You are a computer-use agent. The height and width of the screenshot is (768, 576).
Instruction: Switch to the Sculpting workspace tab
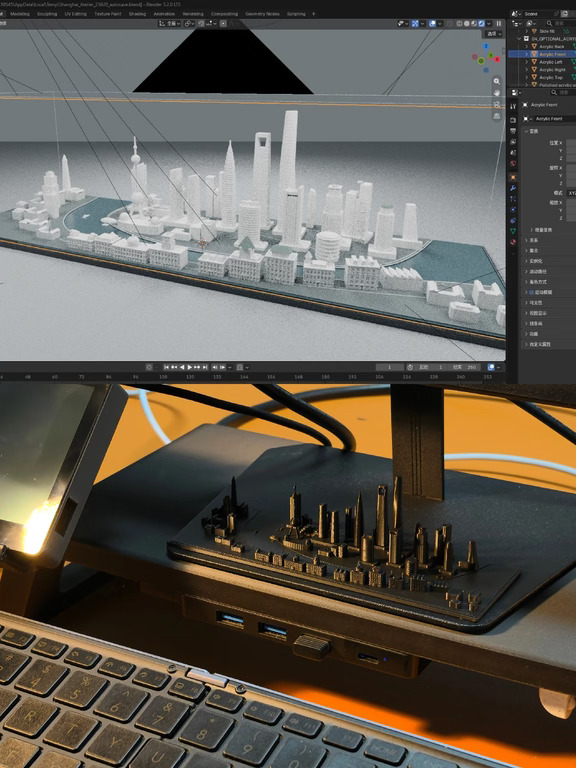click(x=47, y=14)
